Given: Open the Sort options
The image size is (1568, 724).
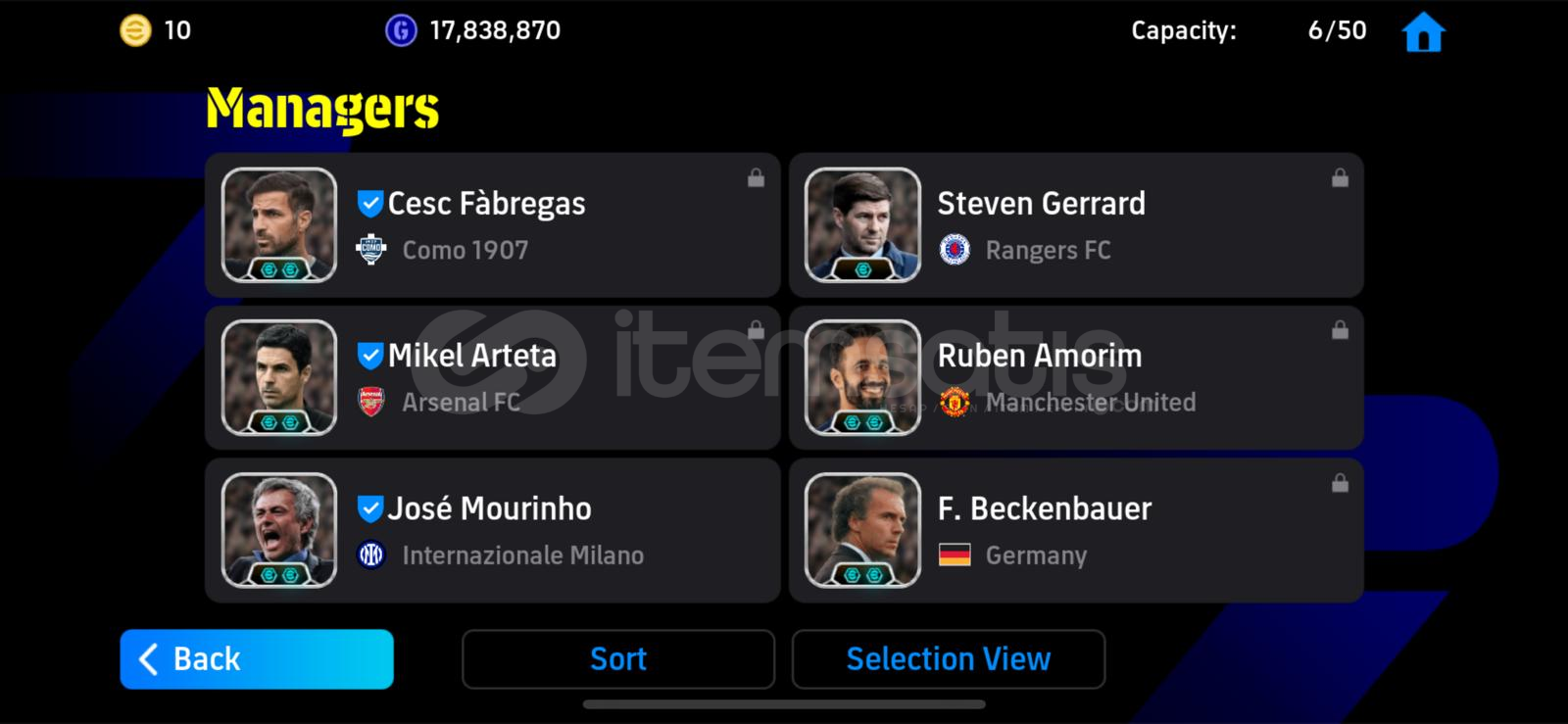Looking at the screenshot, I should [617, 659].
